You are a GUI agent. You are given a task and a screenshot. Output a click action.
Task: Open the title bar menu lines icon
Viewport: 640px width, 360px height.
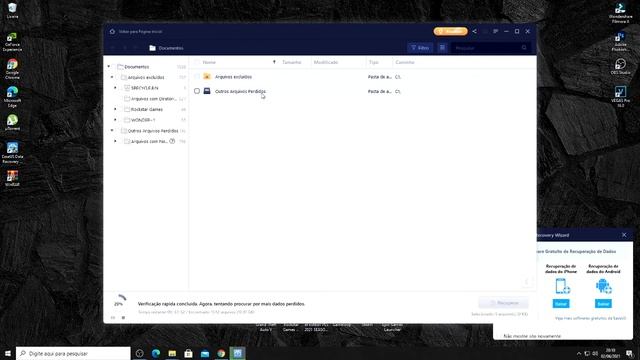496,31
